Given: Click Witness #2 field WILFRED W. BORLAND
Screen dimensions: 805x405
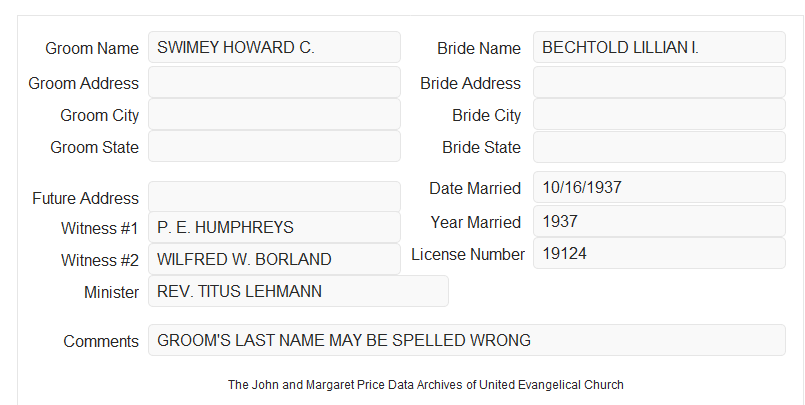Looking at the screenshot, I should point(274,259).
